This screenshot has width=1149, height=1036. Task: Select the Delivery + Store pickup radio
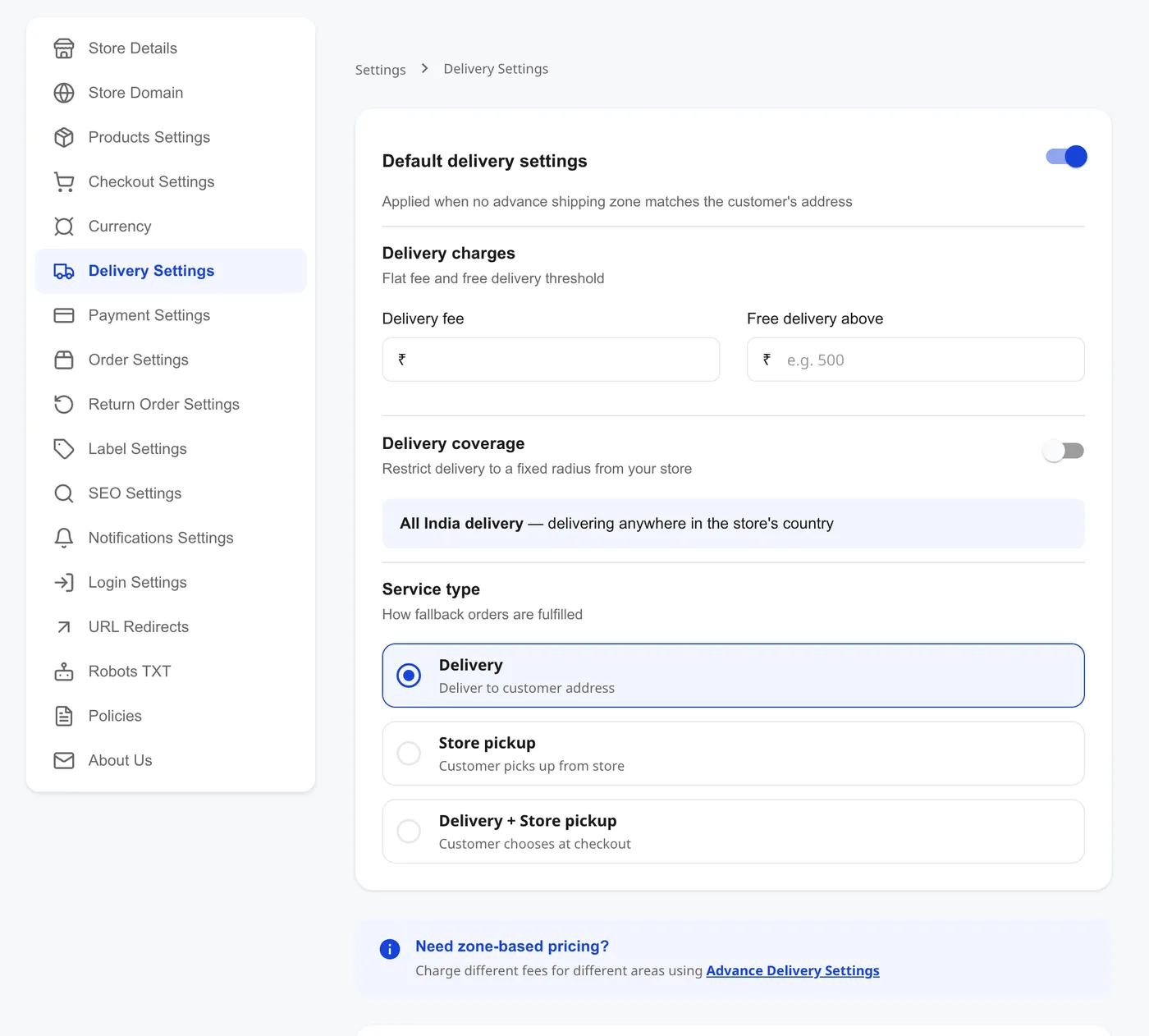(x=409, y=832)
